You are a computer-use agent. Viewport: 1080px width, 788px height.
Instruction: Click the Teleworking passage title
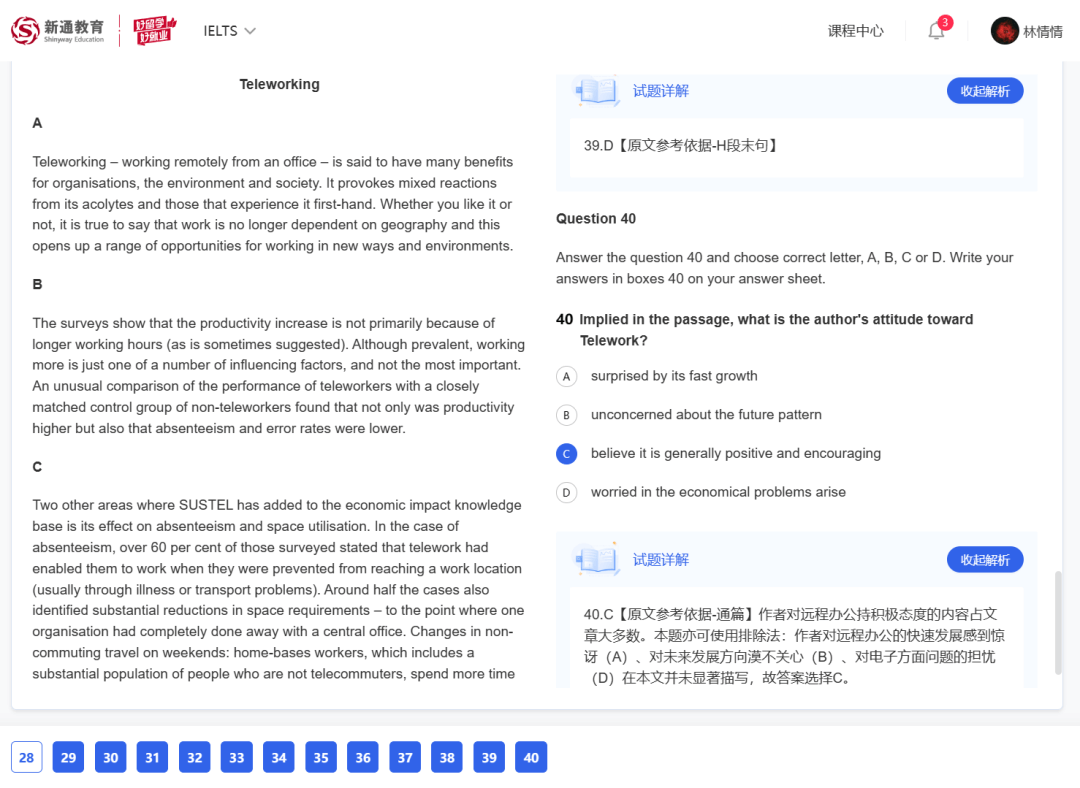point(279,84)
